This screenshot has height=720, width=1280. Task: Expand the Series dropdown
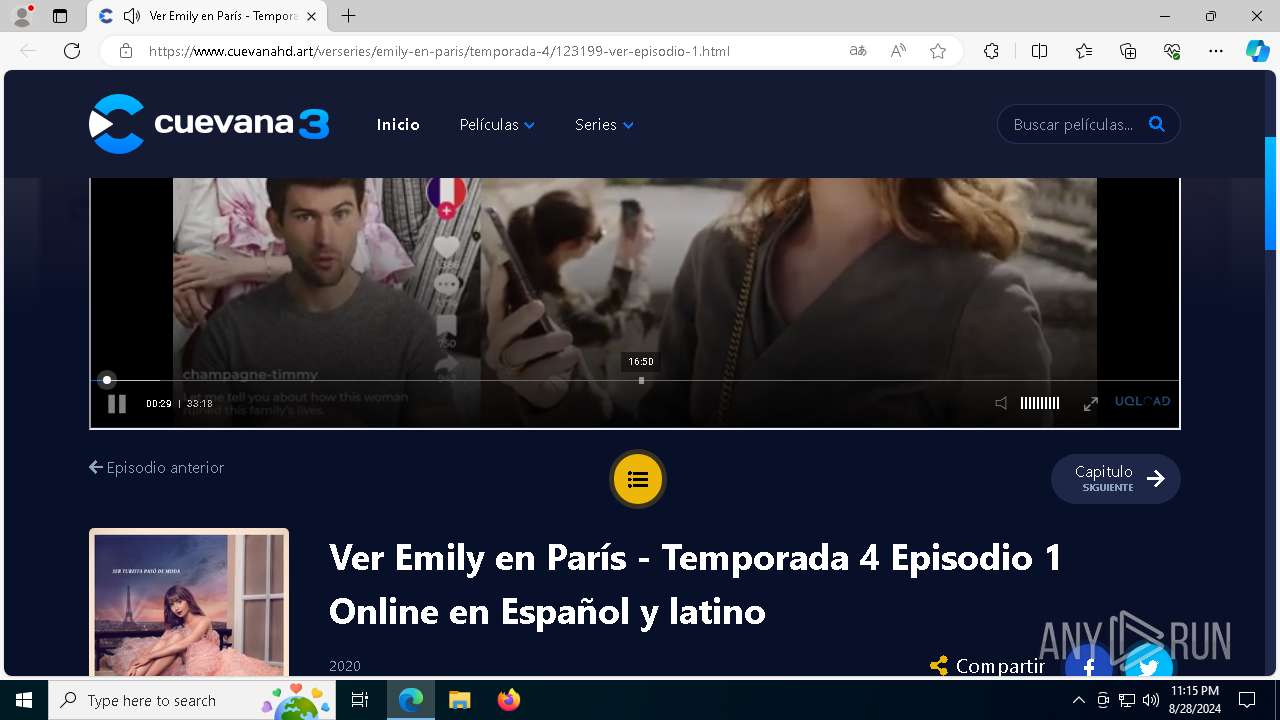tap(604, 125)
